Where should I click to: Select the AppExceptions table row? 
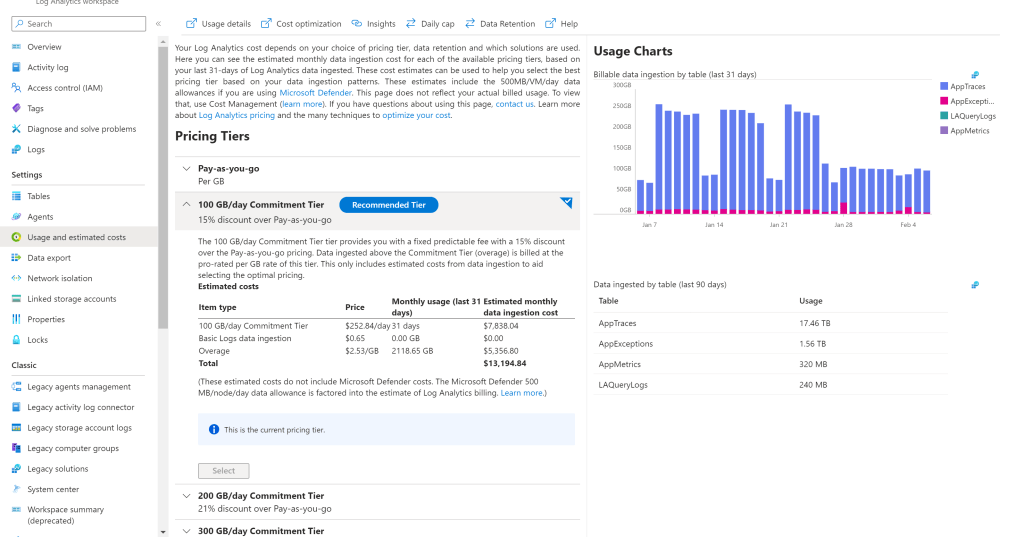click(x=771, y=344)
